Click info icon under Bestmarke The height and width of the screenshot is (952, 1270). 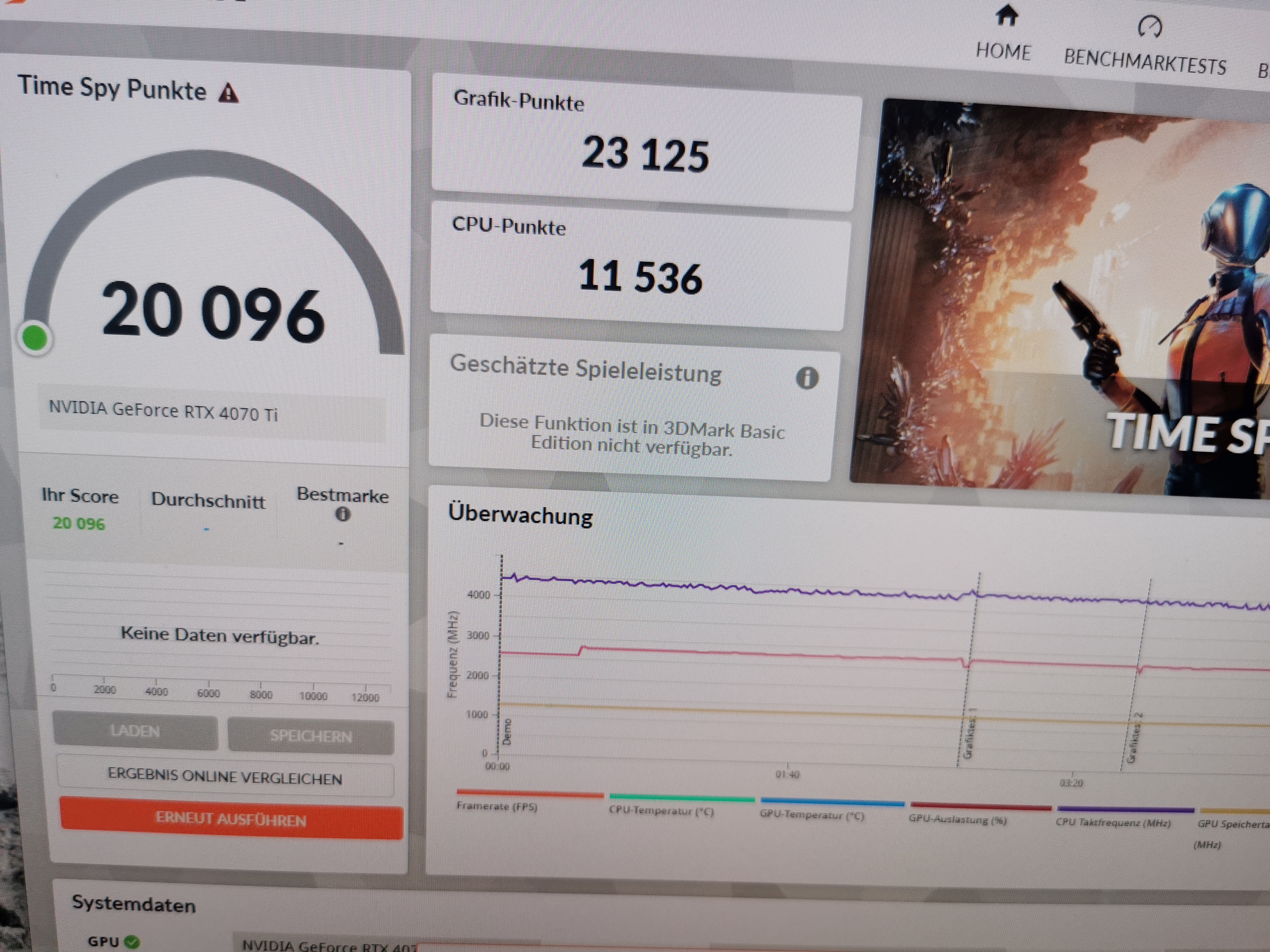342,514
